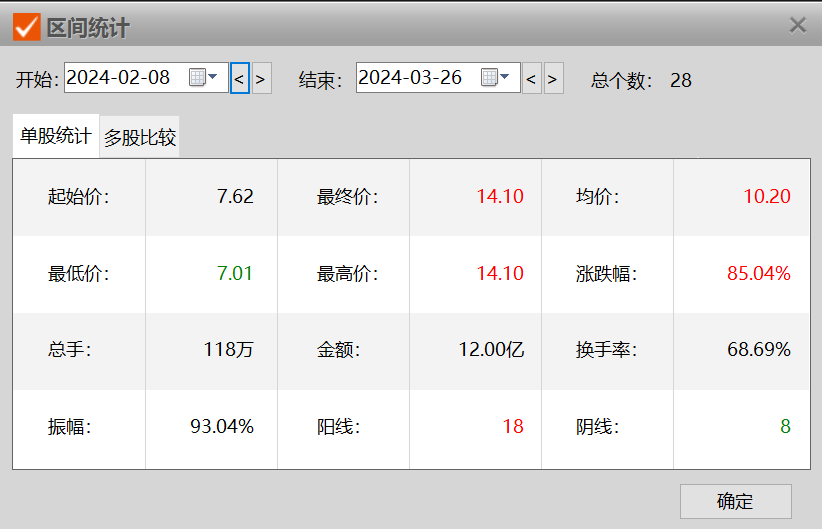Screen dimensions: 822x529
Task: Select the 换手率 value 68.69%
Action: 759,350
